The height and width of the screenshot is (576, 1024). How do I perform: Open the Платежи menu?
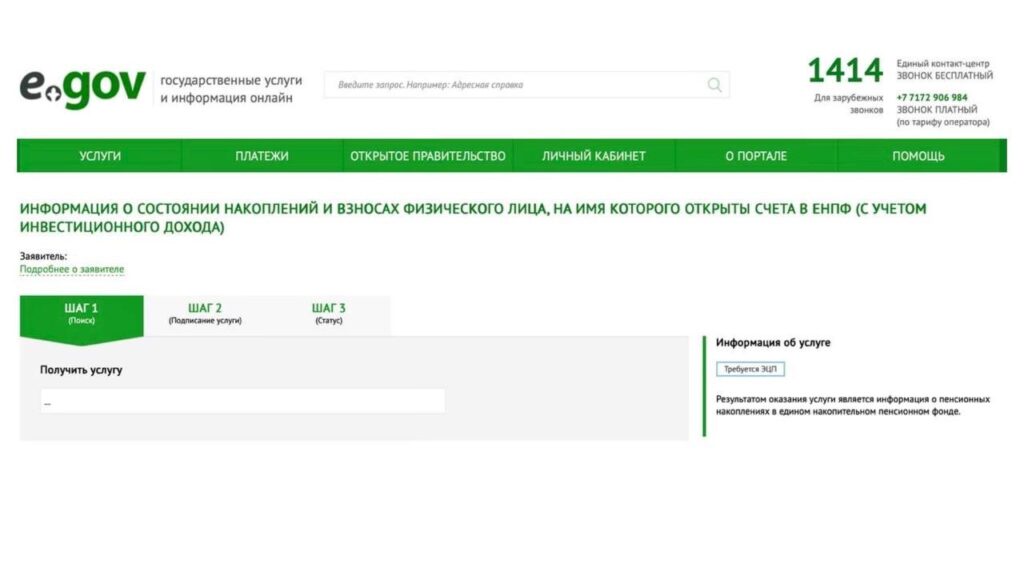pyautogui.click(x=262, y=156)
